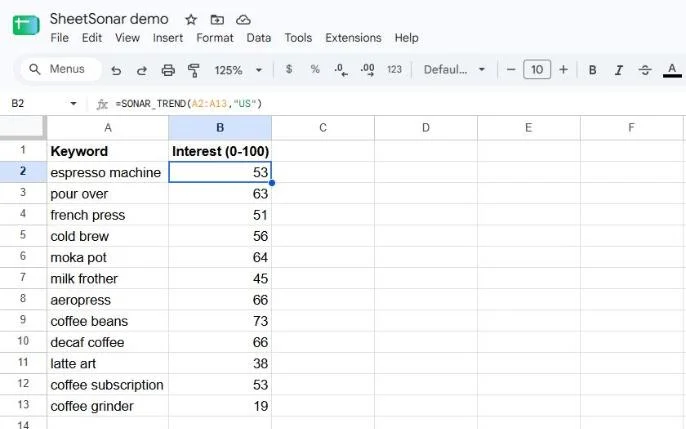Format as percent icon
Image resolution: width=686 pixels, height=429 pixels.
(315, 69)
